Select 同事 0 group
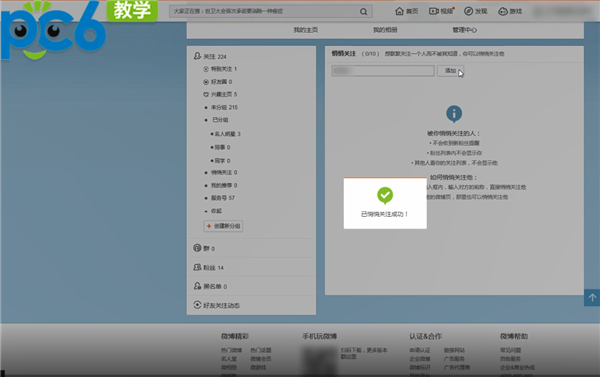Screen dimensions: 600x377 click(x=222, y=147)
